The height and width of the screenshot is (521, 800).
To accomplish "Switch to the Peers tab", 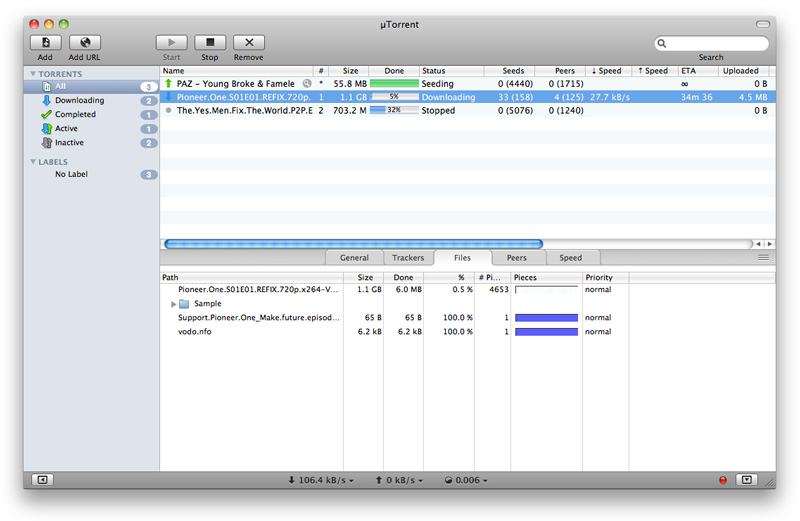I will [517, 258].
